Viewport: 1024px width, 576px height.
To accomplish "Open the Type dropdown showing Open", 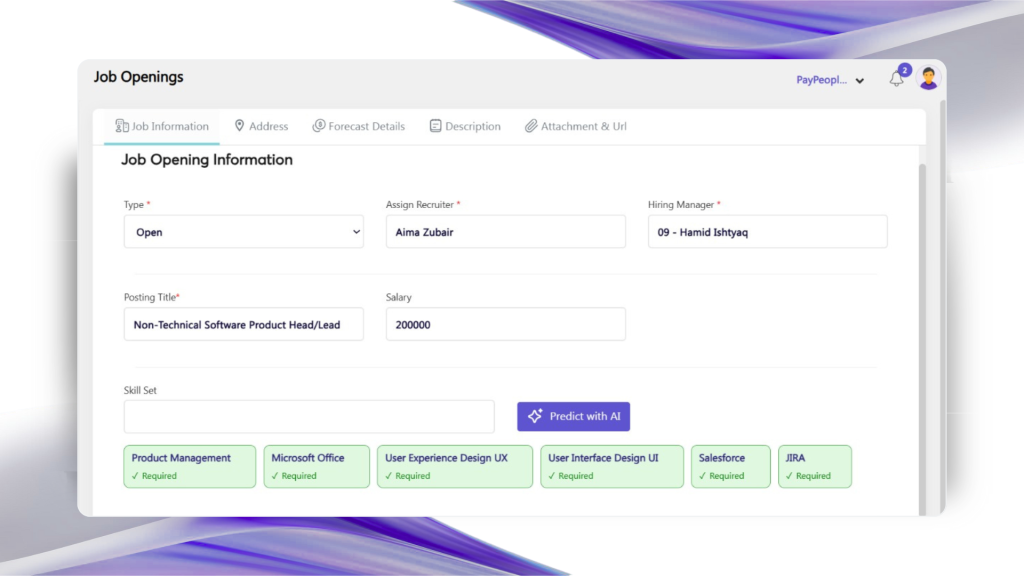I will (x=243, y=232).
